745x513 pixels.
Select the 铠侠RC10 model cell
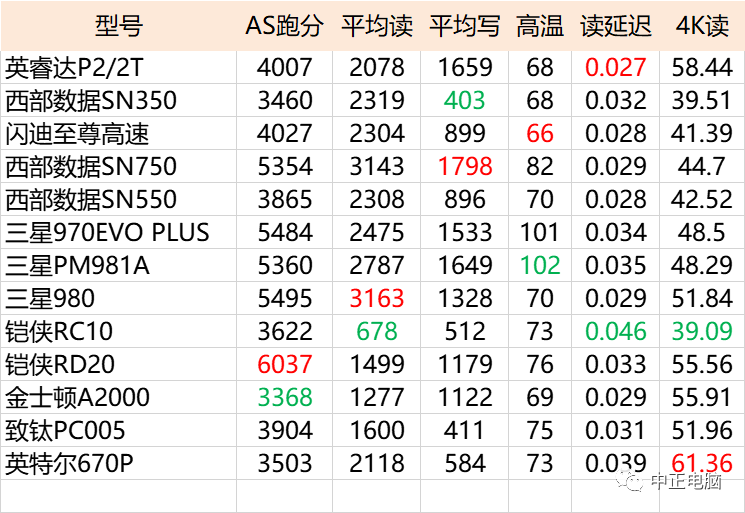119,331
